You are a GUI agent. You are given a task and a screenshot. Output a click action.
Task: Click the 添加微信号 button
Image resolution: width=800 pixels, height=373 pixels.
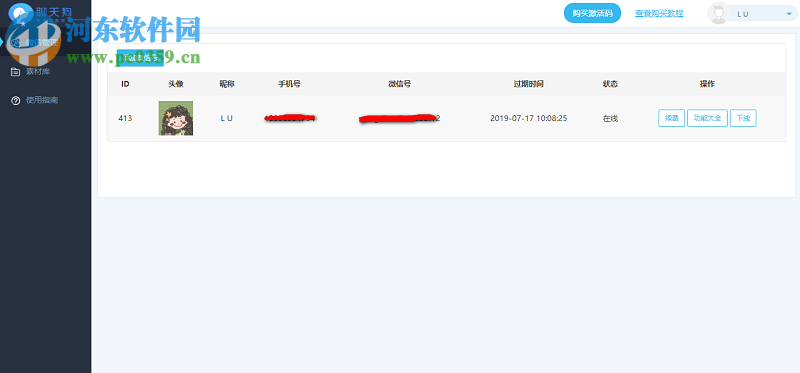(x=140, y=58)
